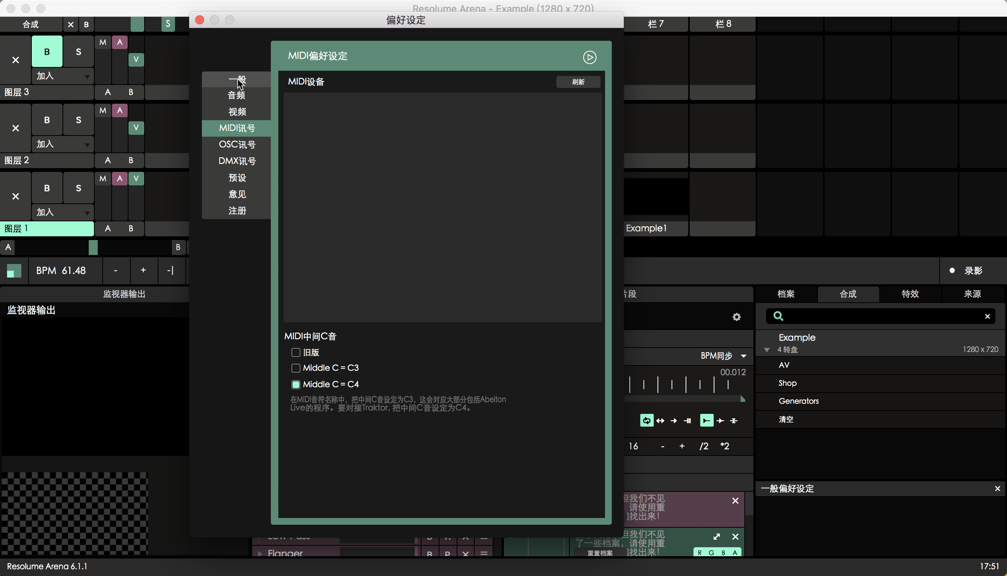Enable loop playback mode in clip transport
Image resolution: width=1007 pixels, height=576 pixels.
647,420
